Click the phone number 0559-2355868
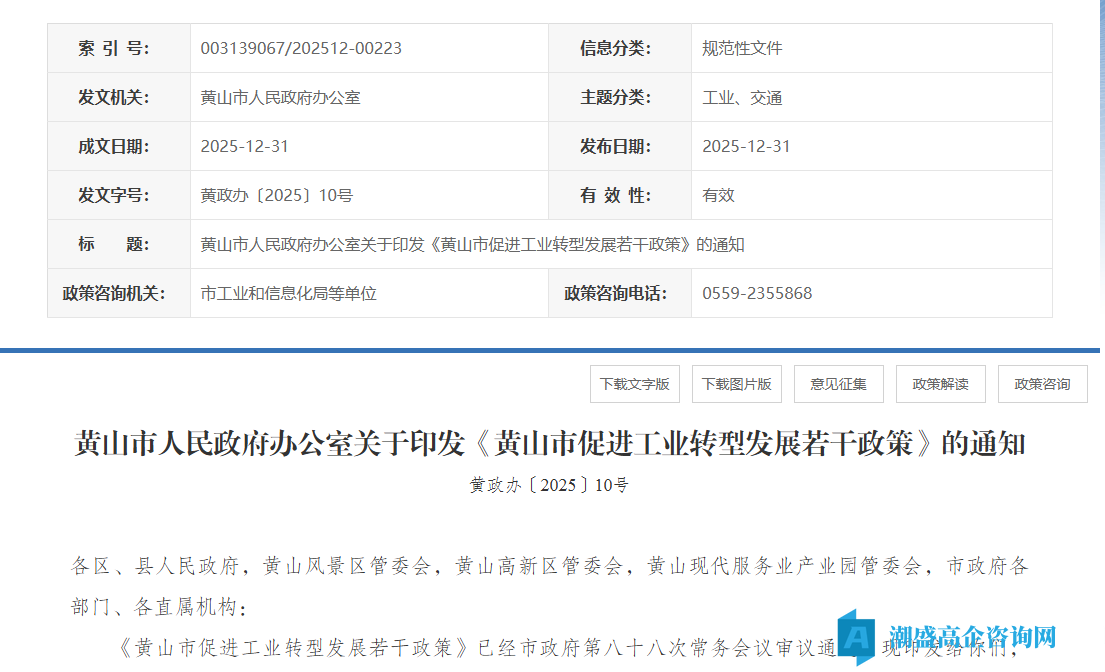Viewport: 1105px width, 672px height. pos(754,292)
